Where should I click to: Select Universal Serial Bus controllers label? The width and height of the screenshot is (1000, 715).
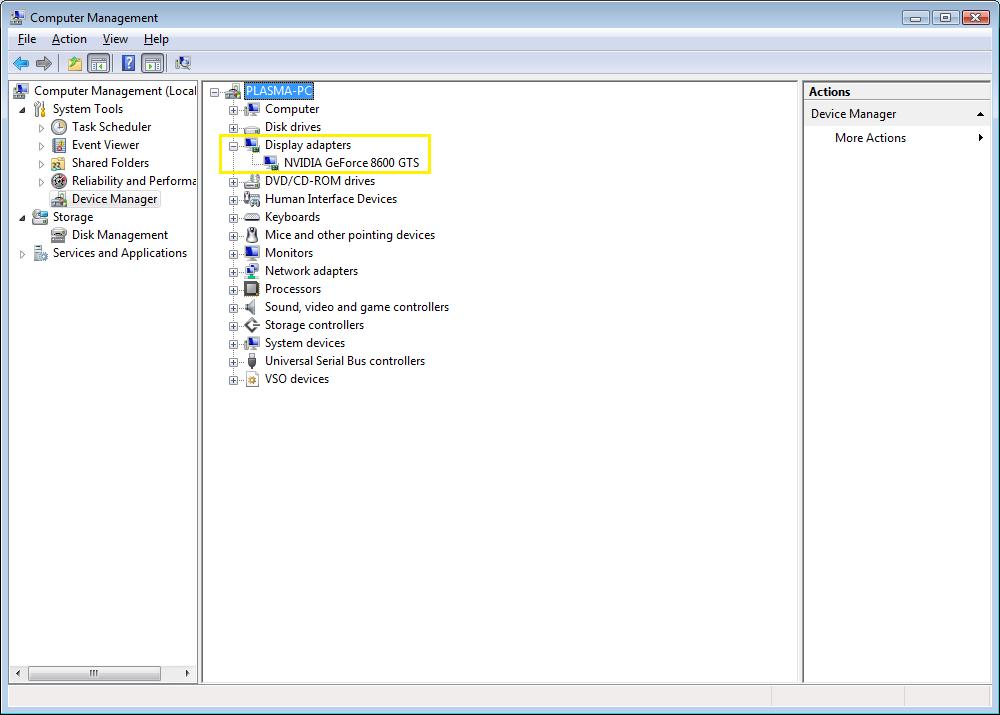click(344, 361)
